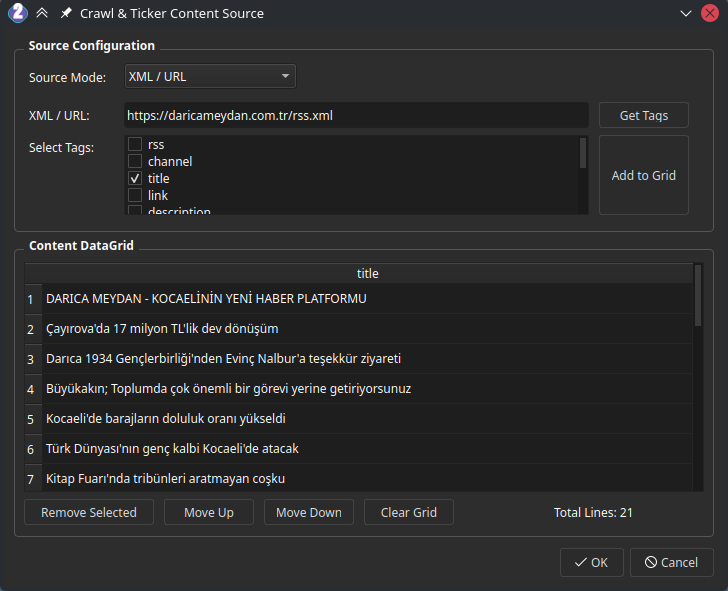
Task: Select row 'Kocaeli'de barajların doluluk oranı yükseldi'
Action: pyautogui.click(x=367, y=419)
